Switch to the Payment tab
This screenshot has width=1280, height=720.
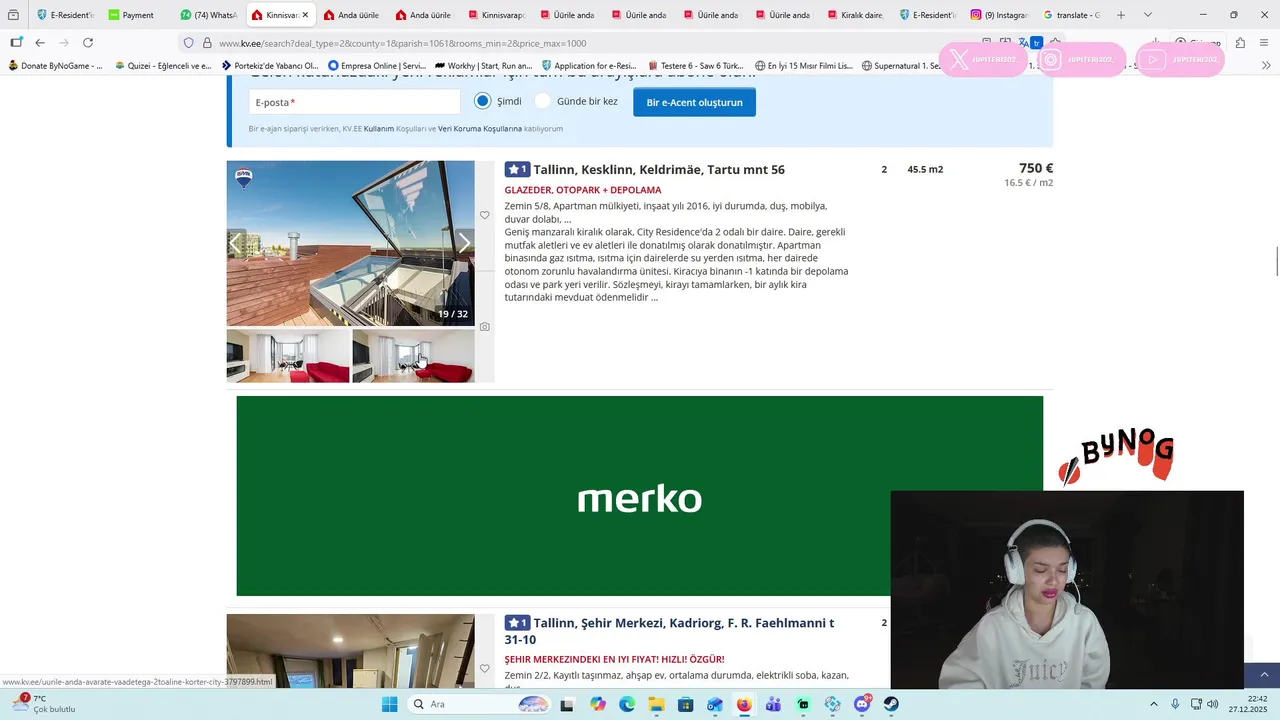click(x=138, y=15)
